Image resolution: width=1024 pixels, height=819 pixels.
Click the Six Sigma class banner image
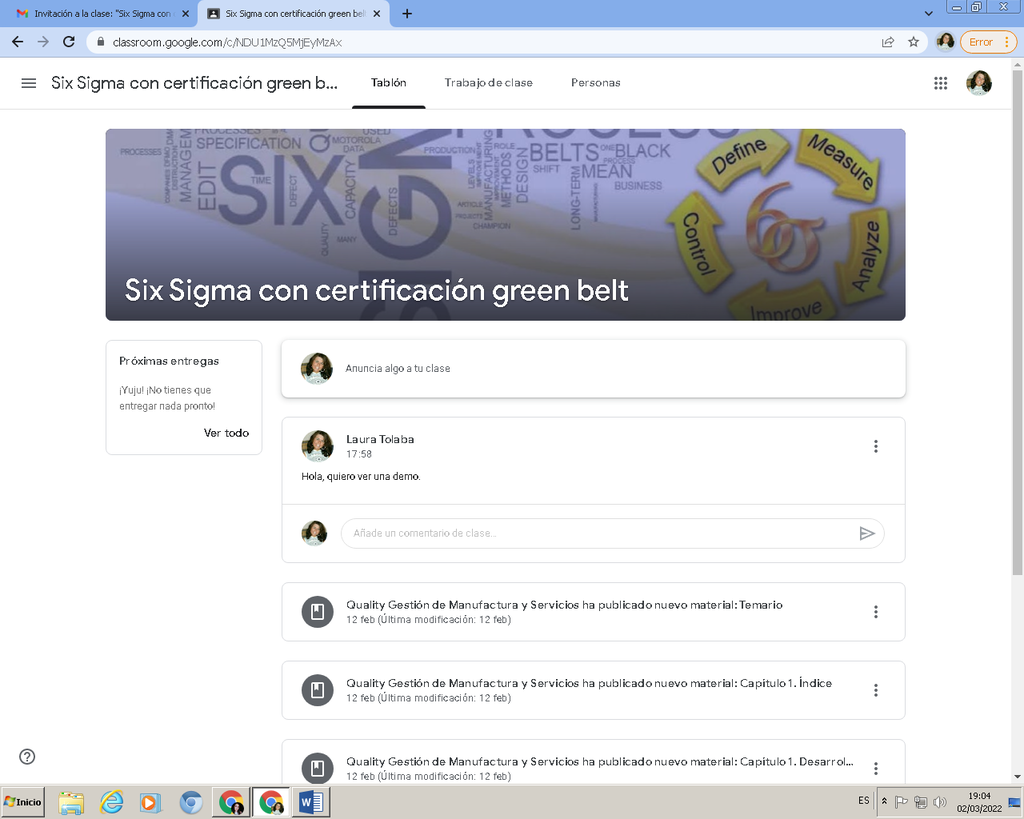pyautogui.click(x=505, y=225)
